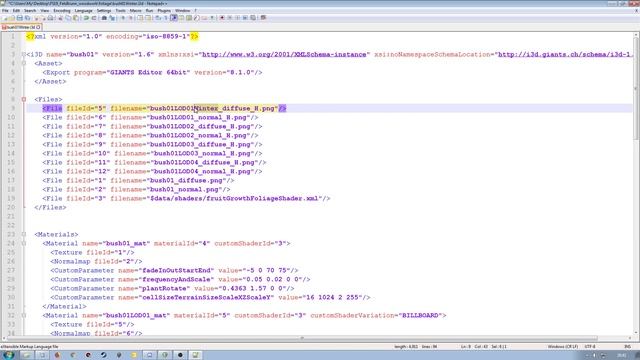The image size is (640, 360).
Task: Click the Paste toolbar icon
Action: pos(76,18)
